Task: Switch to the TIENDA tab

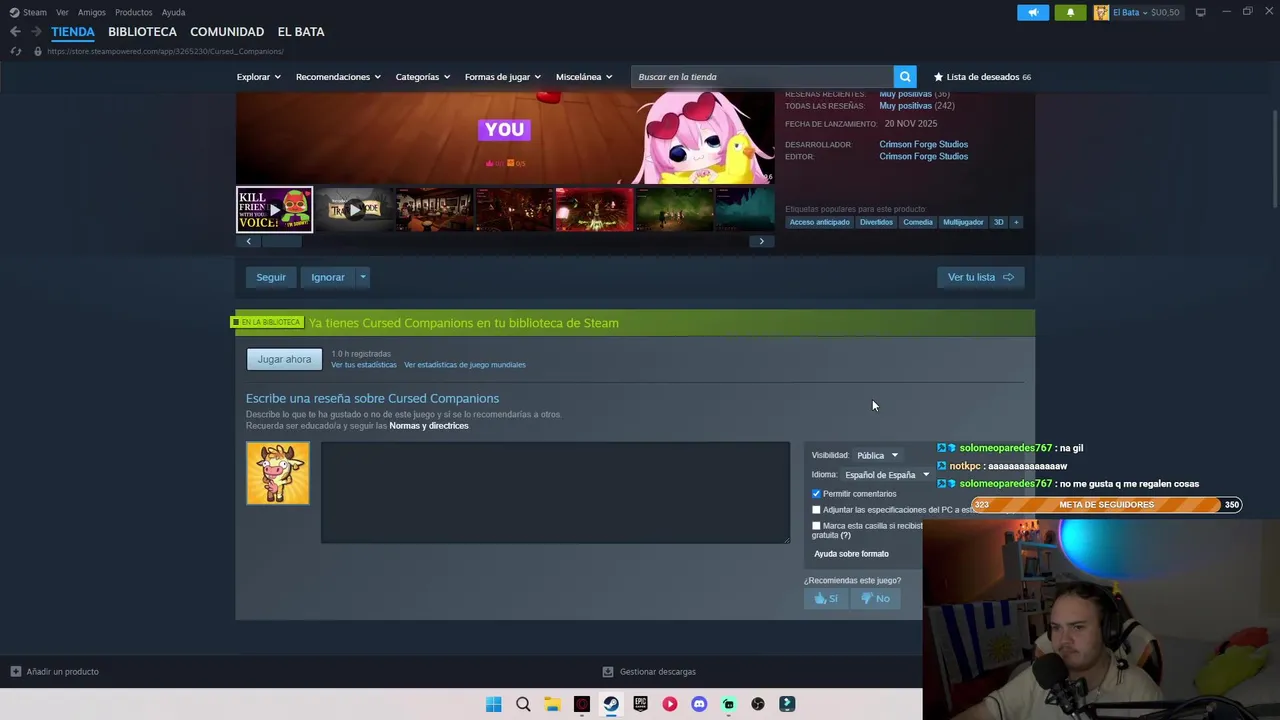Action: [x=73, y=32]
